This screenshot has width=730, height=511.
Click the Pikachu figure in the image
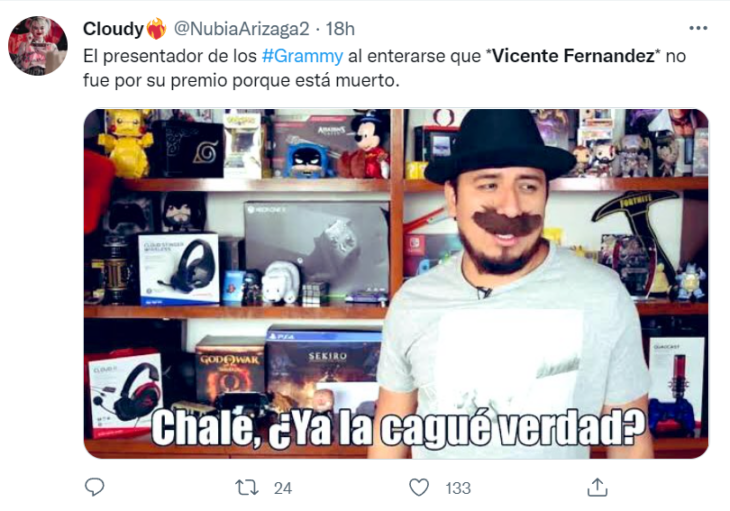(x=125, y=143)
